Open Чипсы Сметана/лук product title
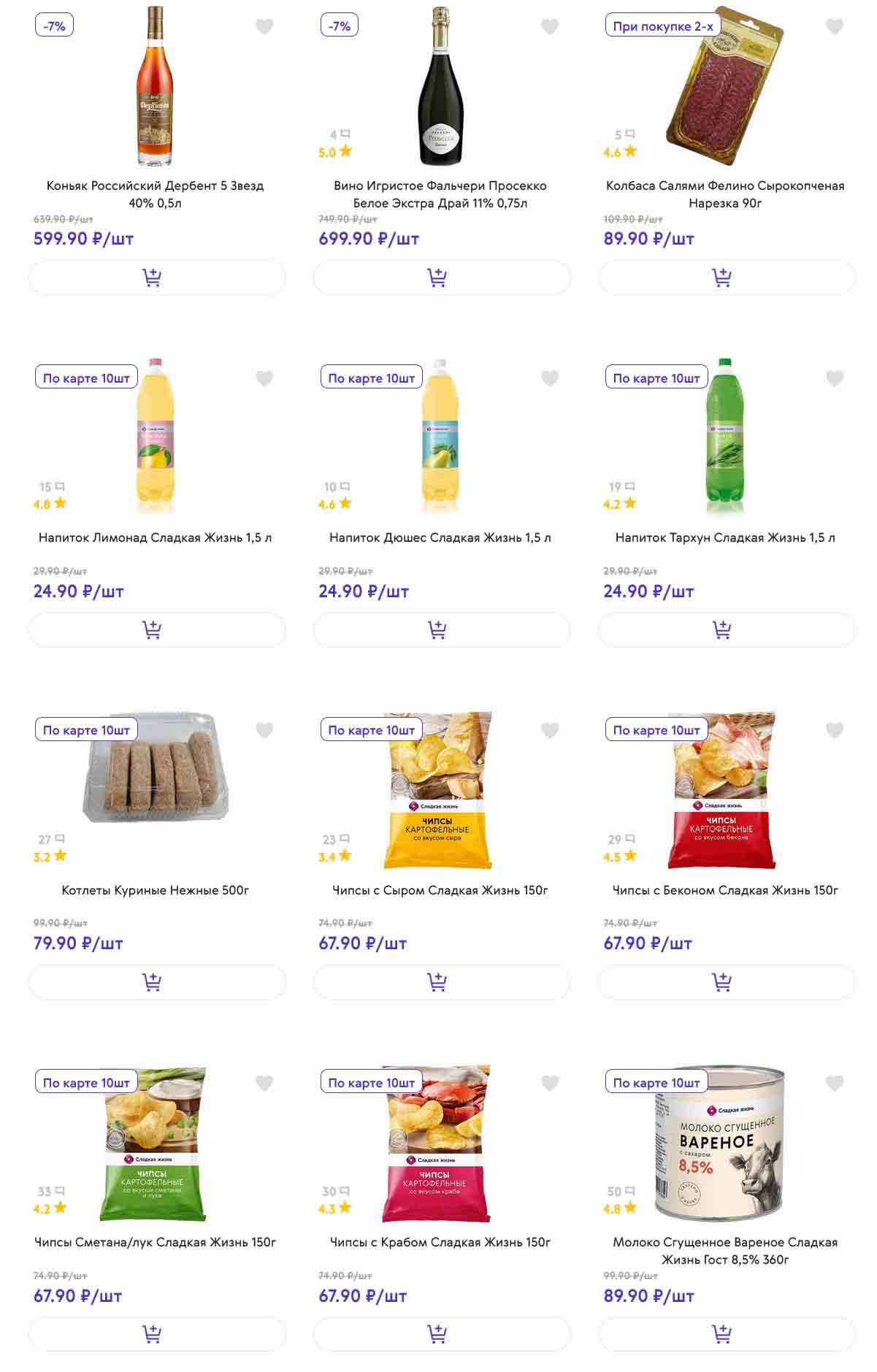877x1372 pixels. click(x=155, y=1242)
